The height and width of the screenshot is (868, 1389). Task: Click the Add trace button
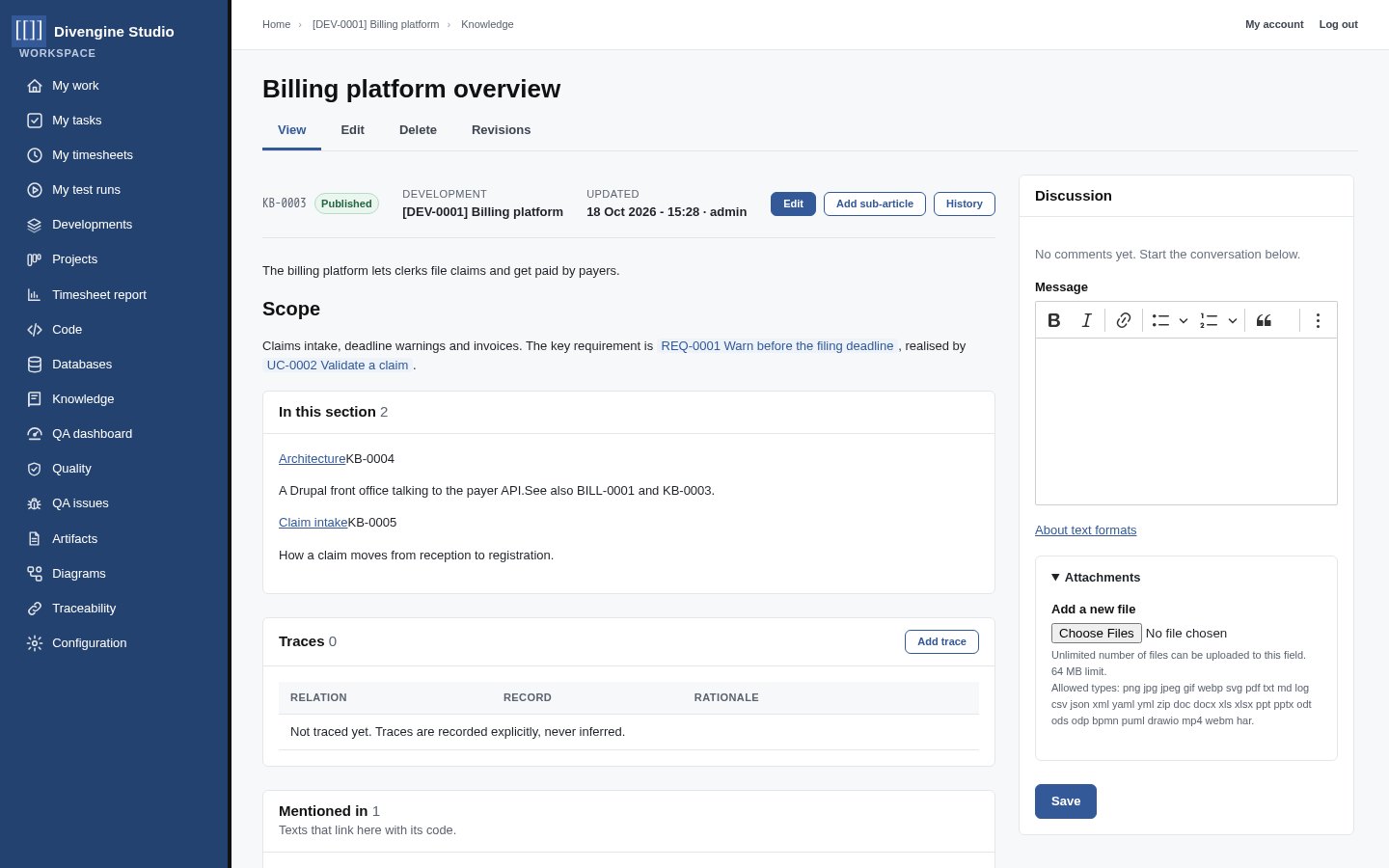(x=941, y=641)
